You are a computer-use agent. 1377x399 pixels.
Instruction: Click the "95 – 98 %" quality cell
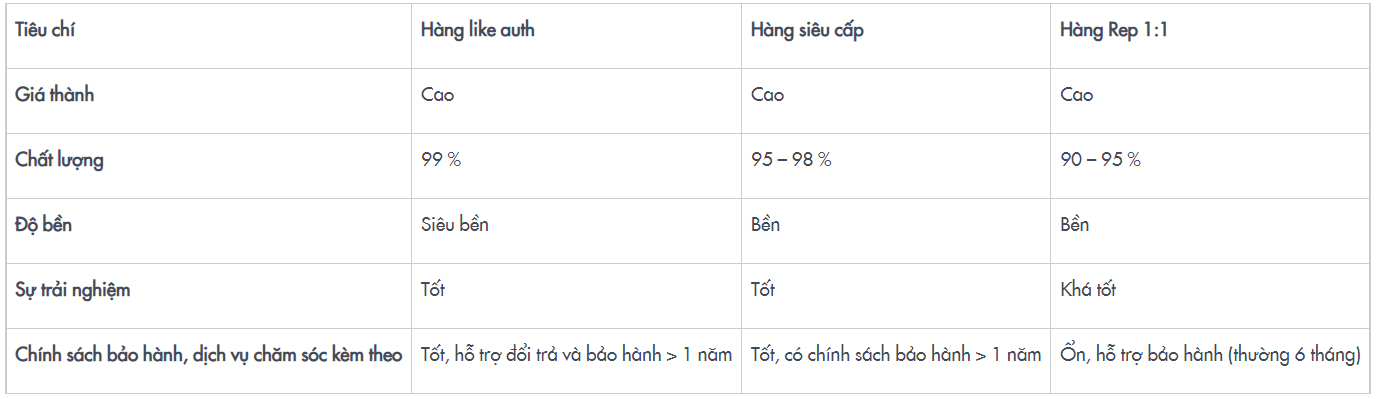pos(791,160)
